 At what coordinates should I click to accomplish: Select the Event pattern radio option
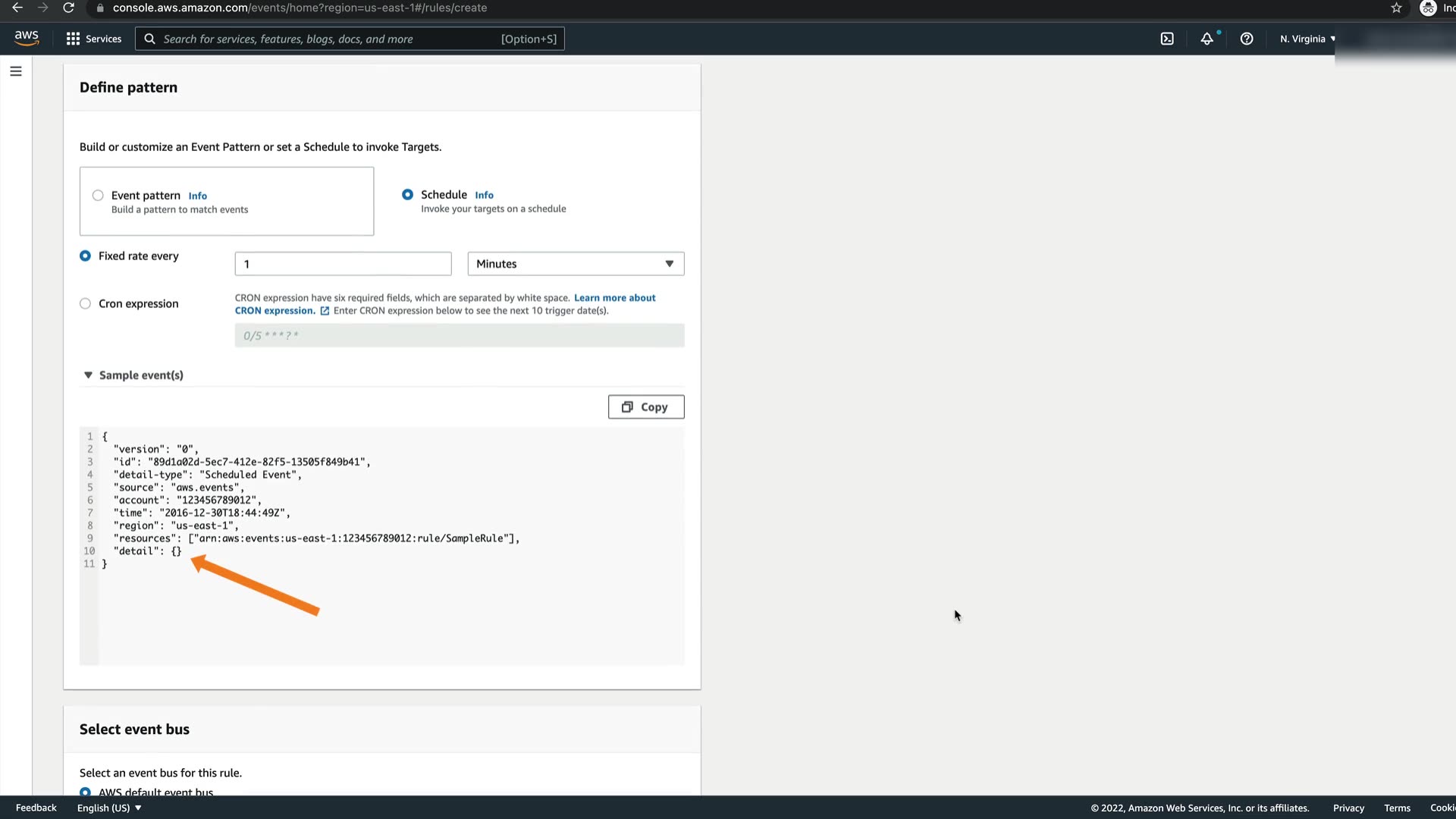pos(98,196)
